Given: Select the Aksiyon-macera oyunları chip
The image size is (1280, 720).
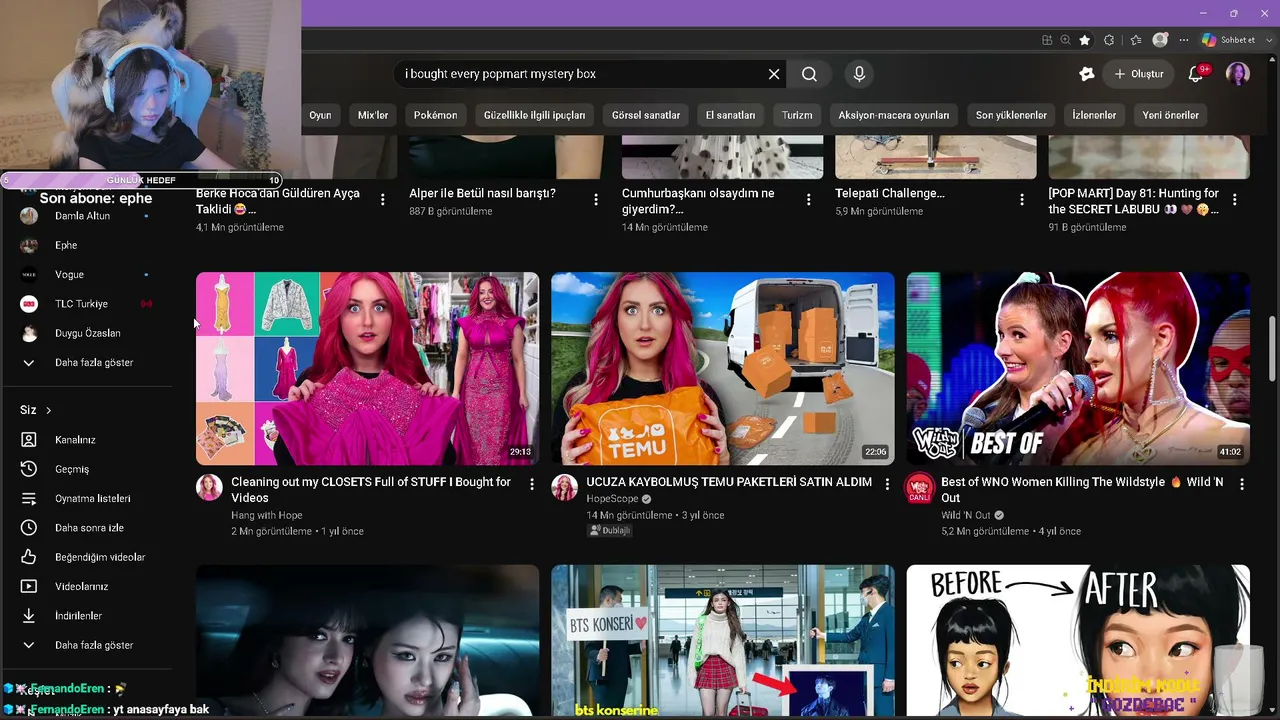Looking at the screenshot, I should click(x=894, y=115).
